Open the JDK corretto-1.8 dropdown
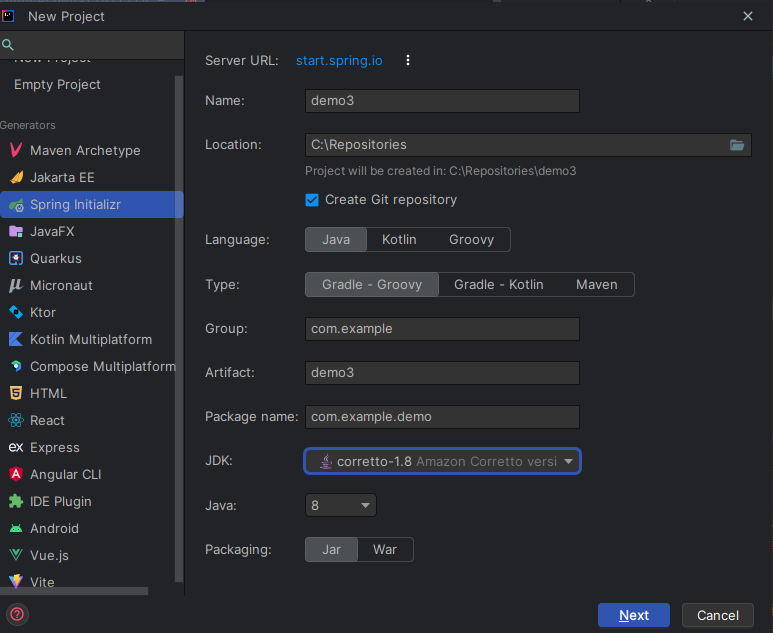 442,461
